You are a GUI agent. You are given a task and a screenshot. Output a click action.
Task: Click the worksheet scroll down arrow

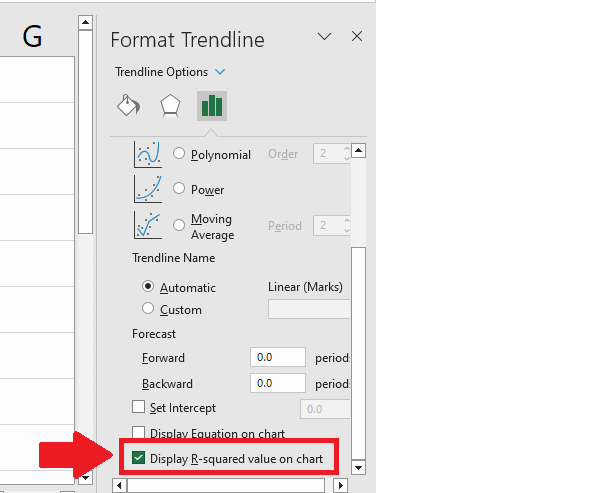click(86, 478)
